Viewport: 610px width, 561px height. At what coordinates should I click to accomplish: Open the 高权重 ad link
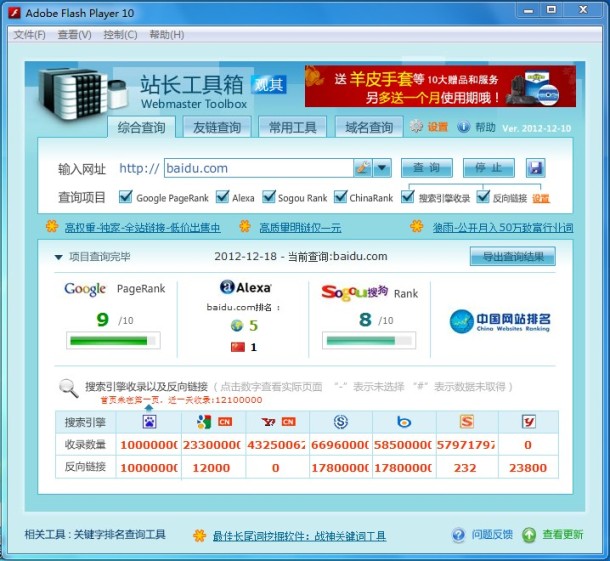[142, 227]
